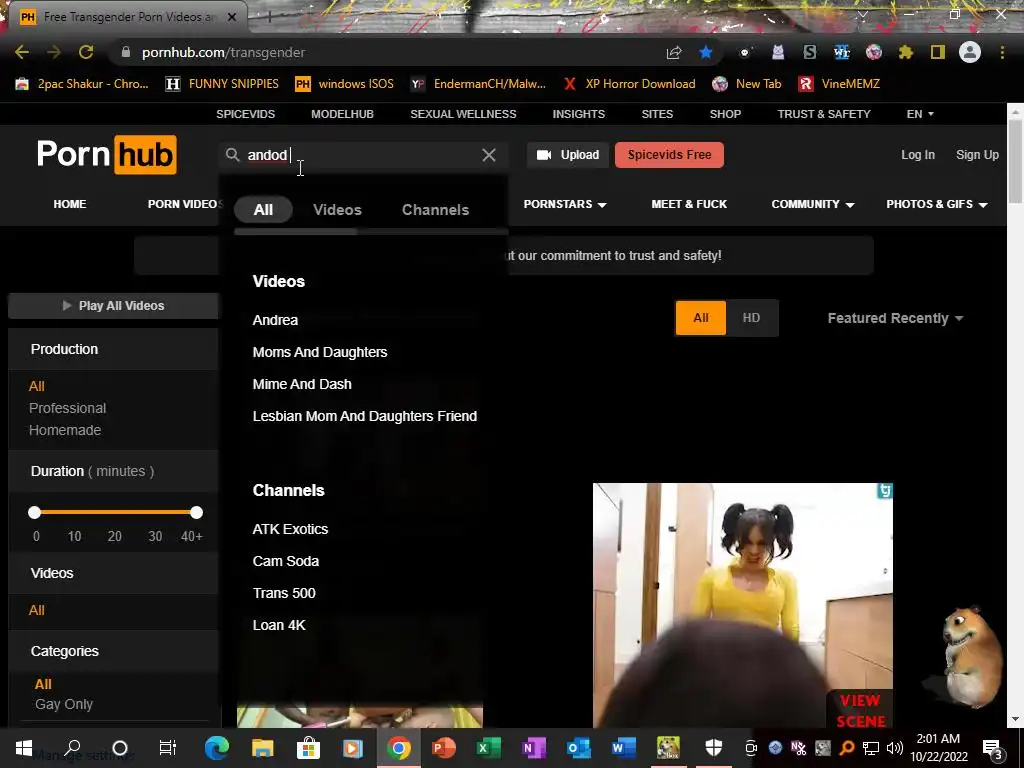Click the browser address bar URL
Viewport: 1024px width, 768px height.
coord(223,52)
